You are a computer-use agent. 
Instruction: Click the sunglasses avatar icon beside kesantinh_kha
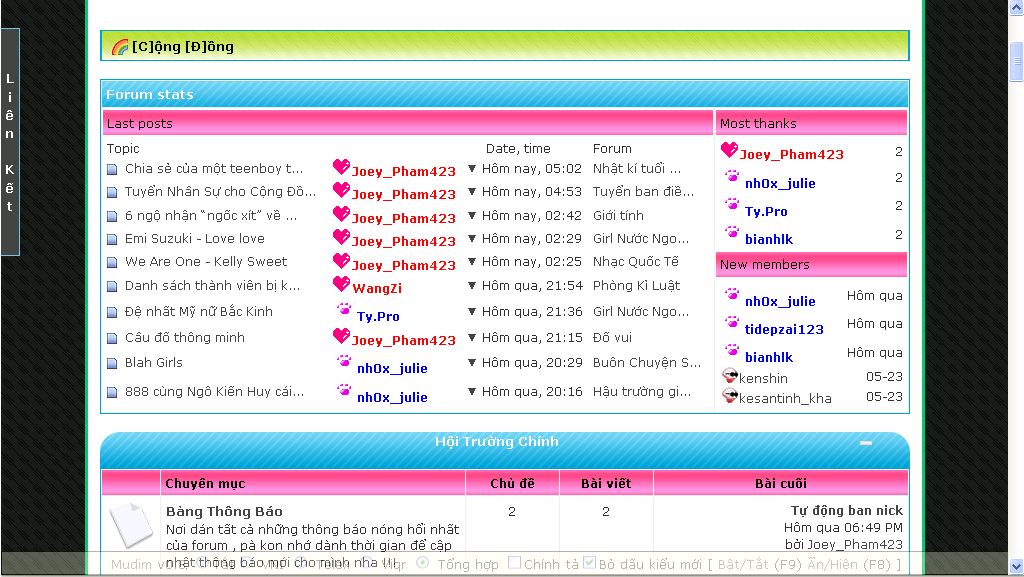coord(729,397)
